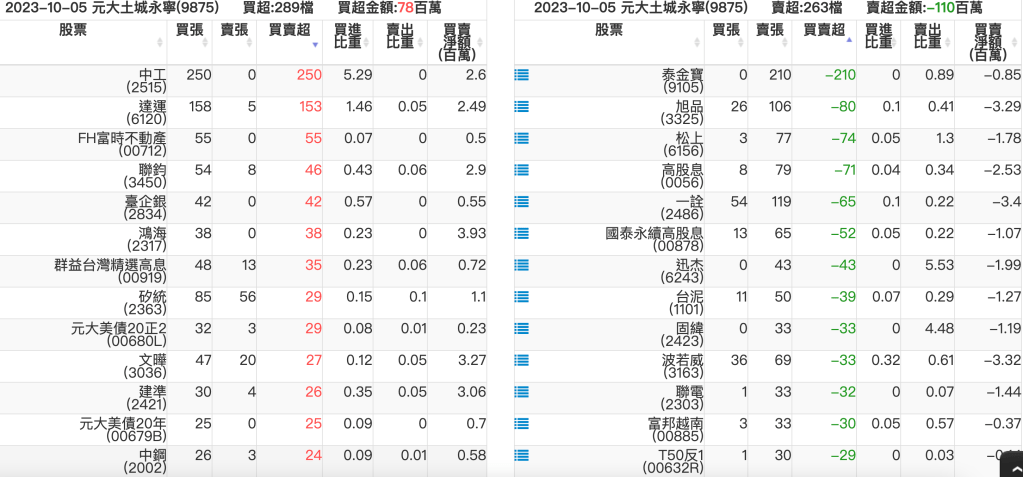Click the list icon beside 泰金寶 (9105)
The image size is (1023, 477).
(521, 75)
